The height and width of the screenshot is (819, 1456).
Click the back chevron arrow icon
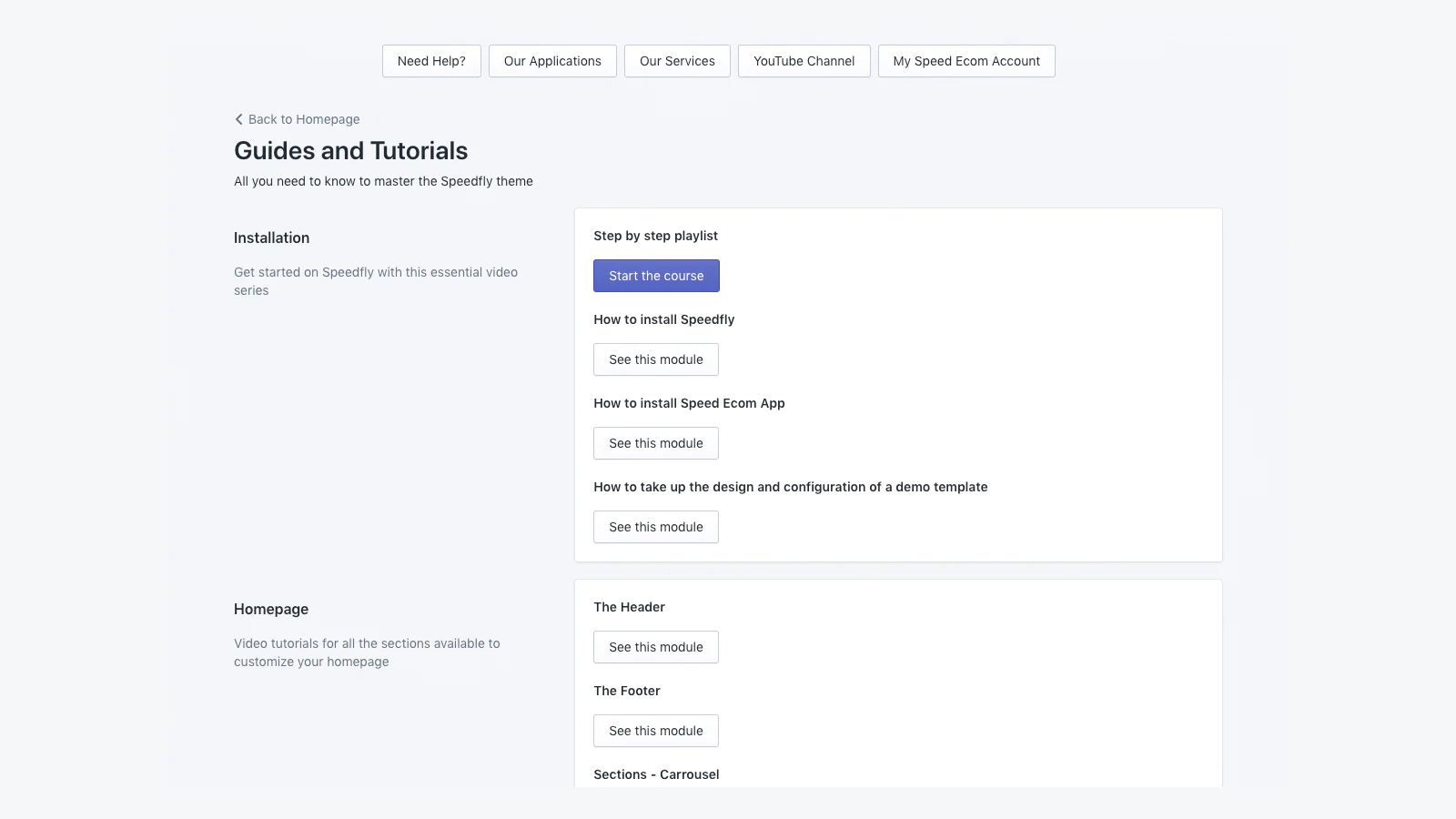[238, 119]
